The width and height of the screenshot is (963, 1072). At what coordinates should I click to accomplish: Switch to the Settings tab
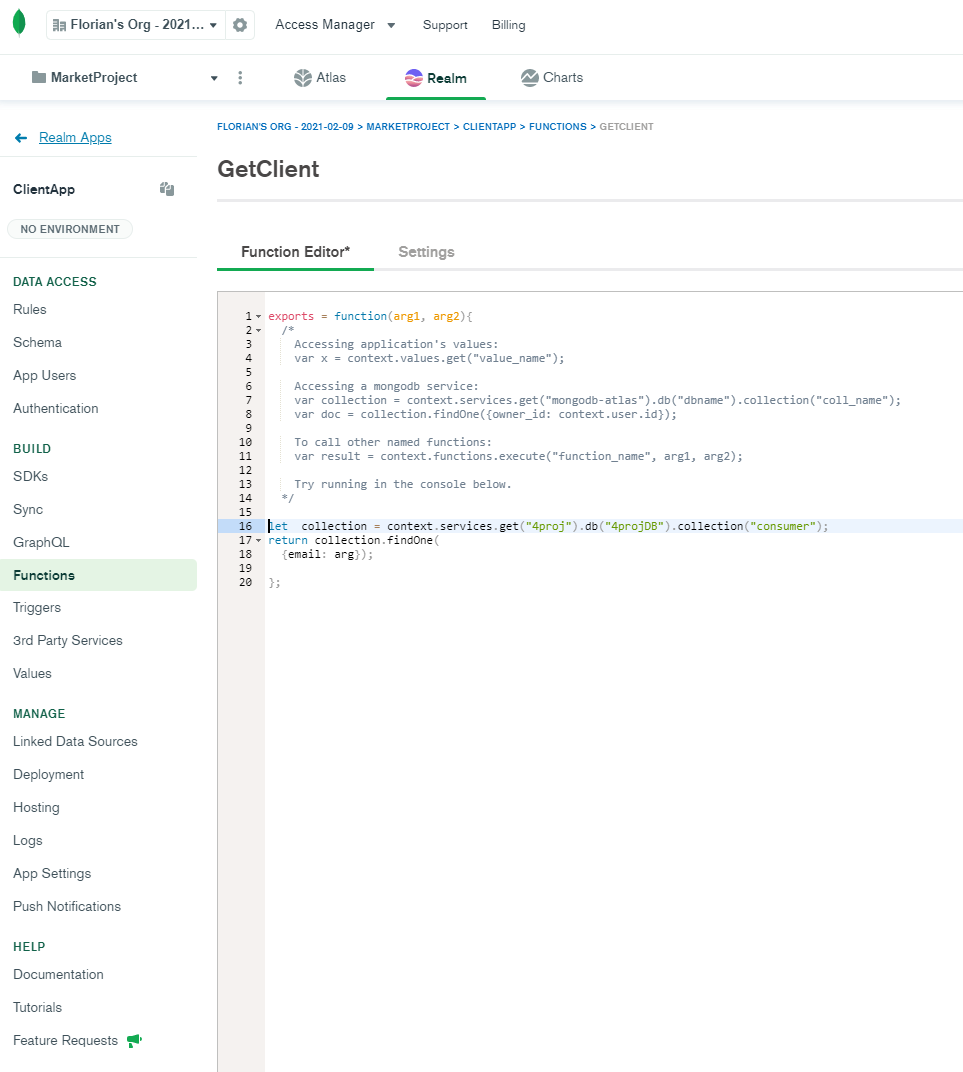coord(426,252)
